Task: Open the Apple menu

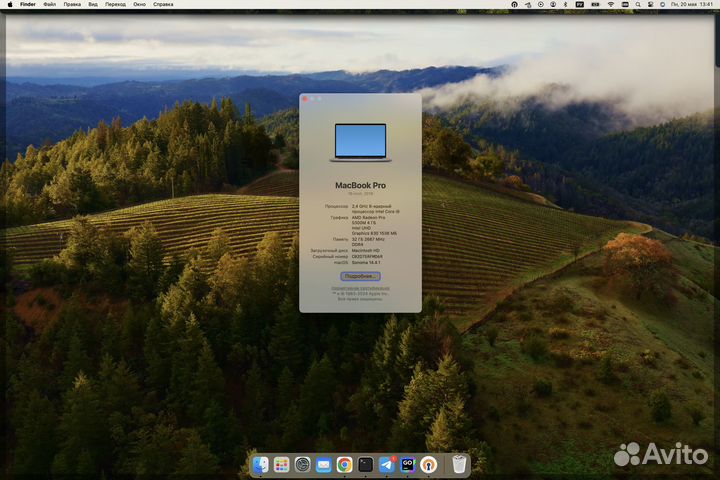Action: click(10, 4)
